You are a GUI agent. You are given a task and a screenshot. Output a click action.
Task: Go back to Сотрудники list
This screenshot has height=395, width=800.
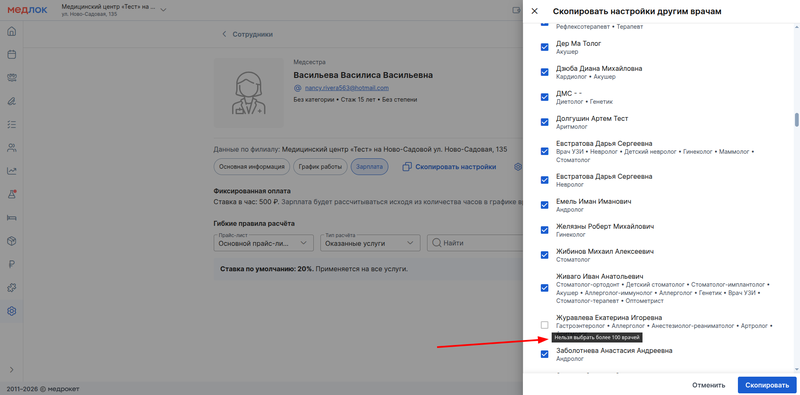[253, 34]
